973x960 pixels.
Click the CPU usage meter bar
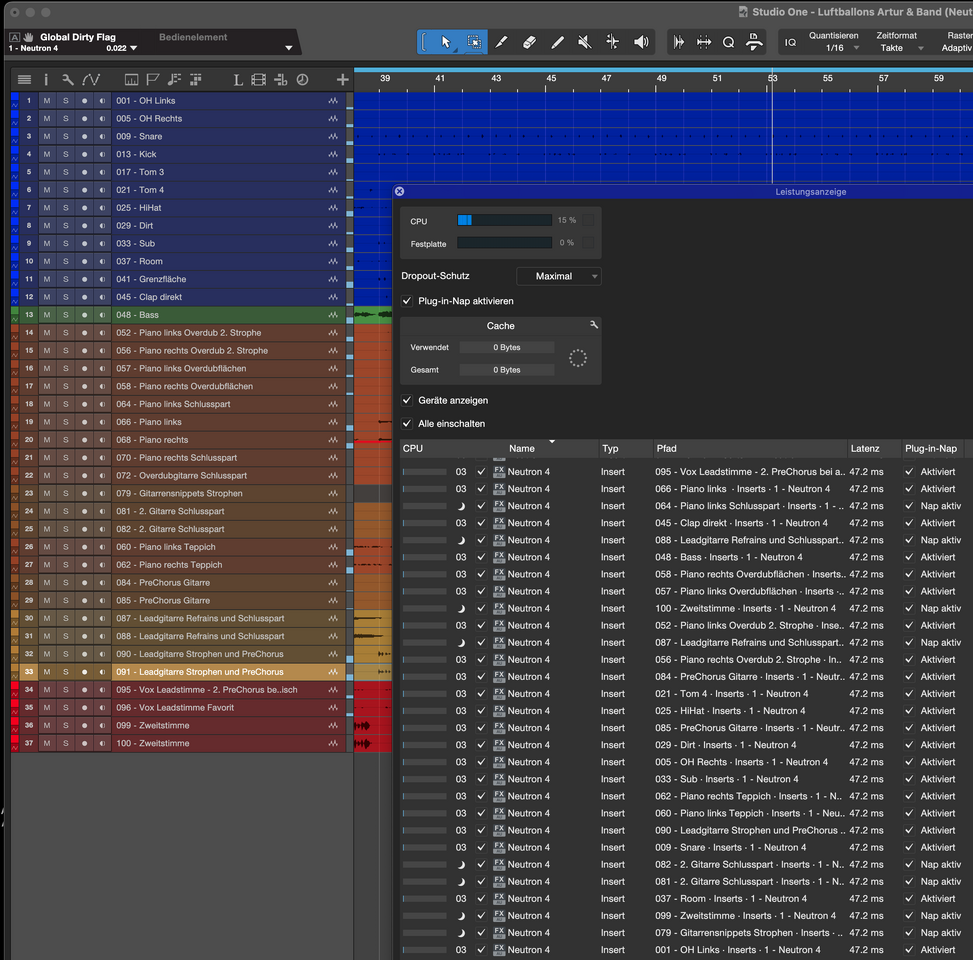pos(504,220)
